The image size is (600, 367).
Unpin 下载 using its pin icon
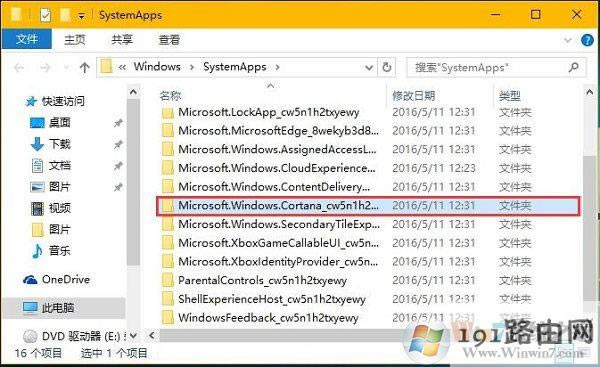pos(118,144)
